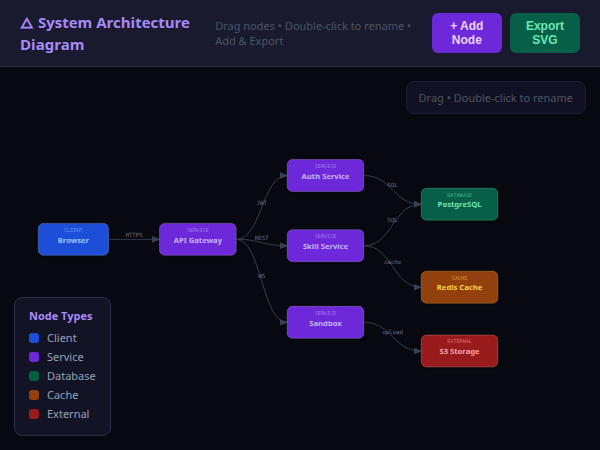Click the S3 Storage node
The height and width of the screenshot is (450, 600).
click(459, 351)
